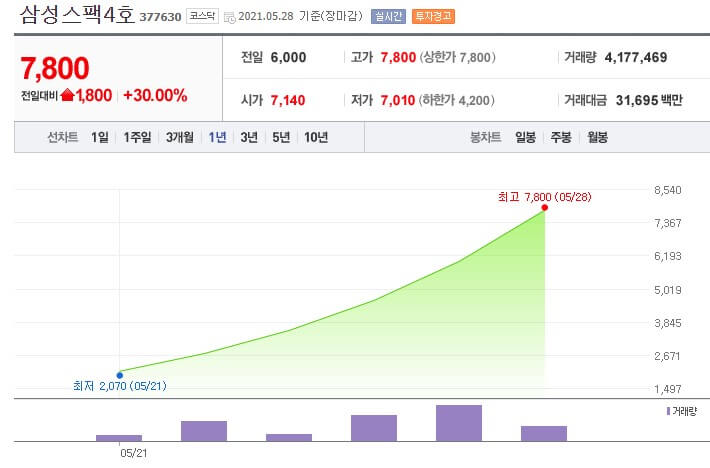
Task: Click the 05/21 volume bar
Action: click(119, 438)
